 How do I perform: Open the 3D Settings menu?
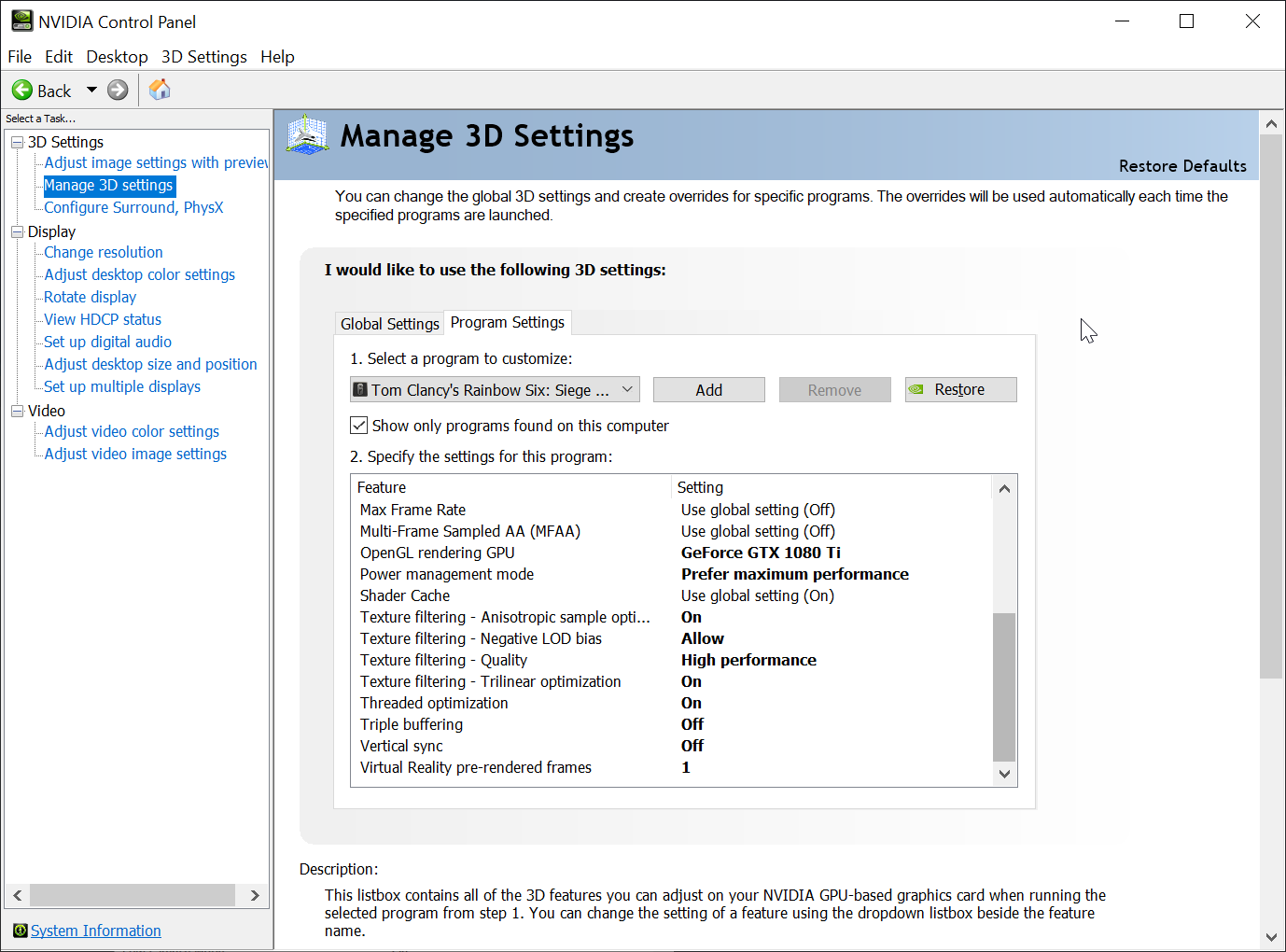(x=203, y=57)
